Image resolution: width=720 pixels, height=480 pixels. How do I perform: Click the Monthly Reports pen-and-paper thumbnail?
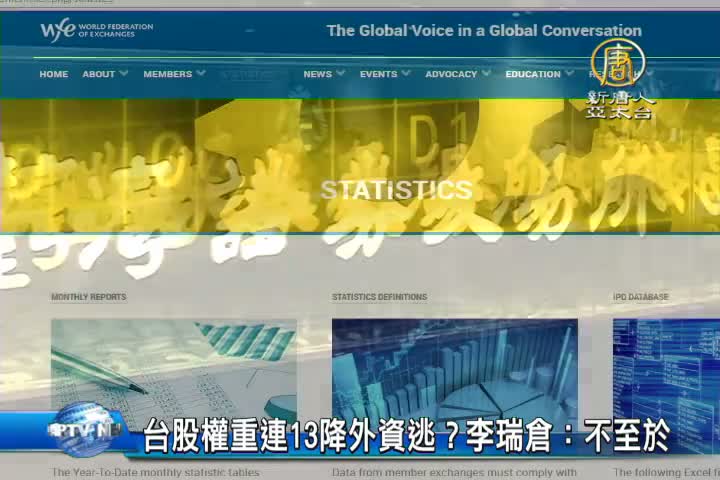coord(174,365)
